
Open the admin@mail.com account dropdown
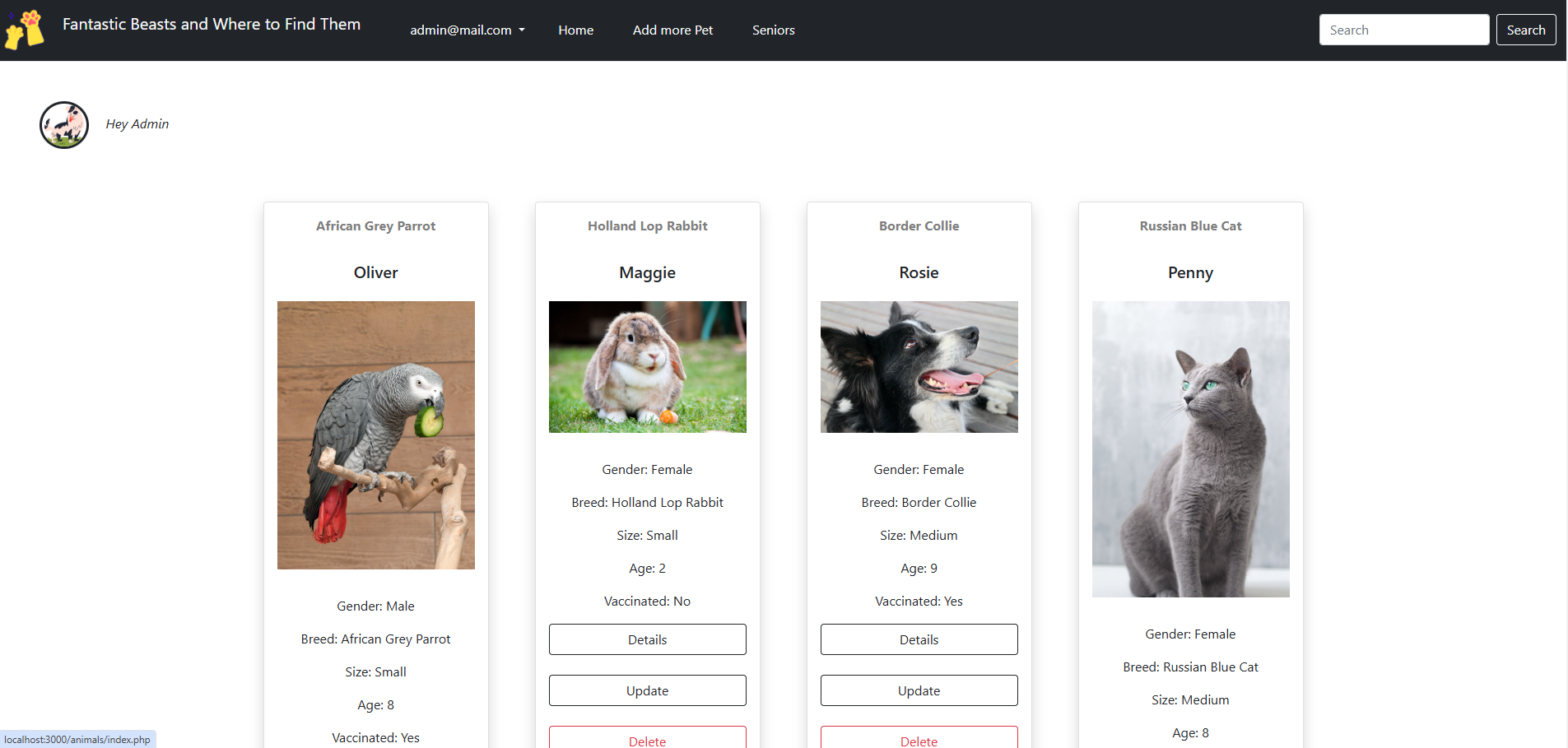(468, 30)
